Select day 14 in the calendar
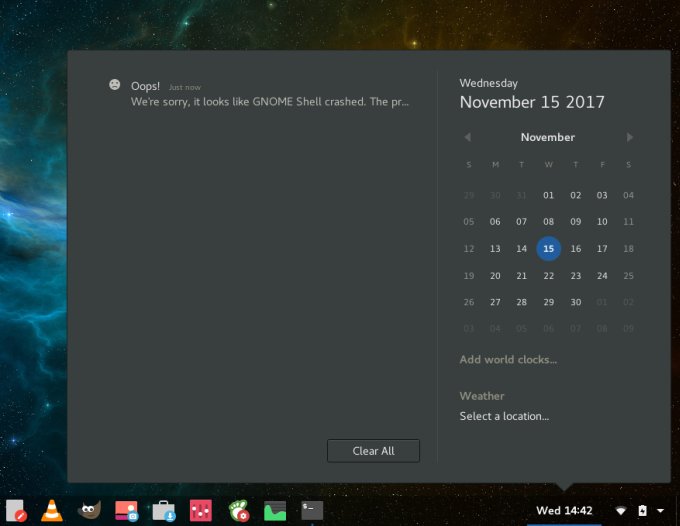The image size is (680, 526). 521,248
